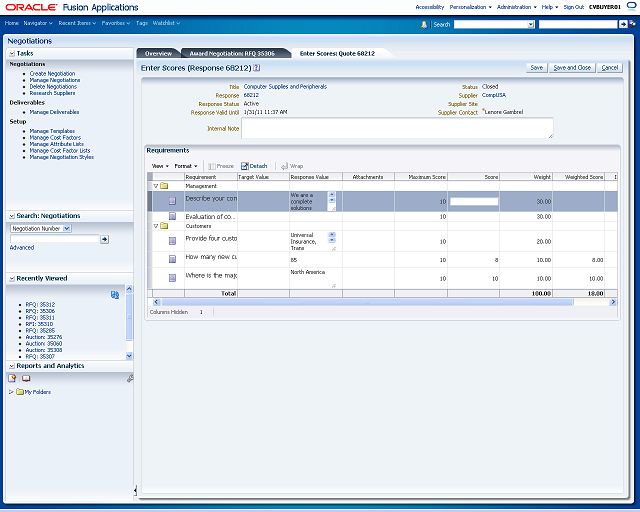Click the Negotiation Number search text field

coord(54,239)
